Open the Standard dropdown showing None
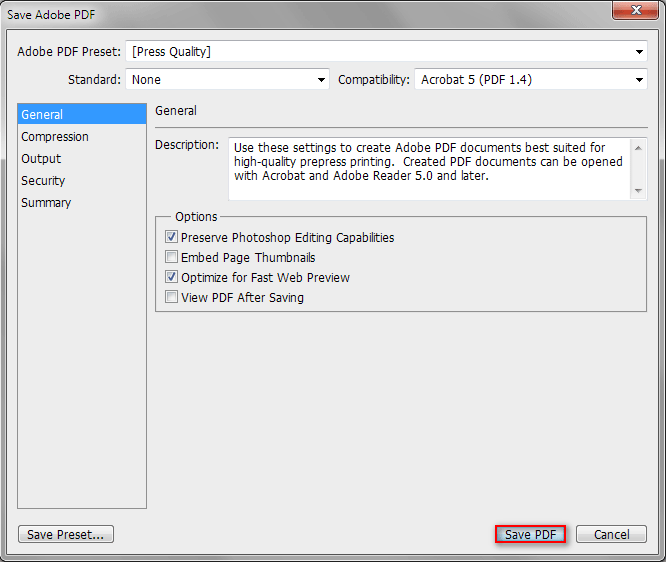Viewport: 666px width, 562px height. (227, 79)
